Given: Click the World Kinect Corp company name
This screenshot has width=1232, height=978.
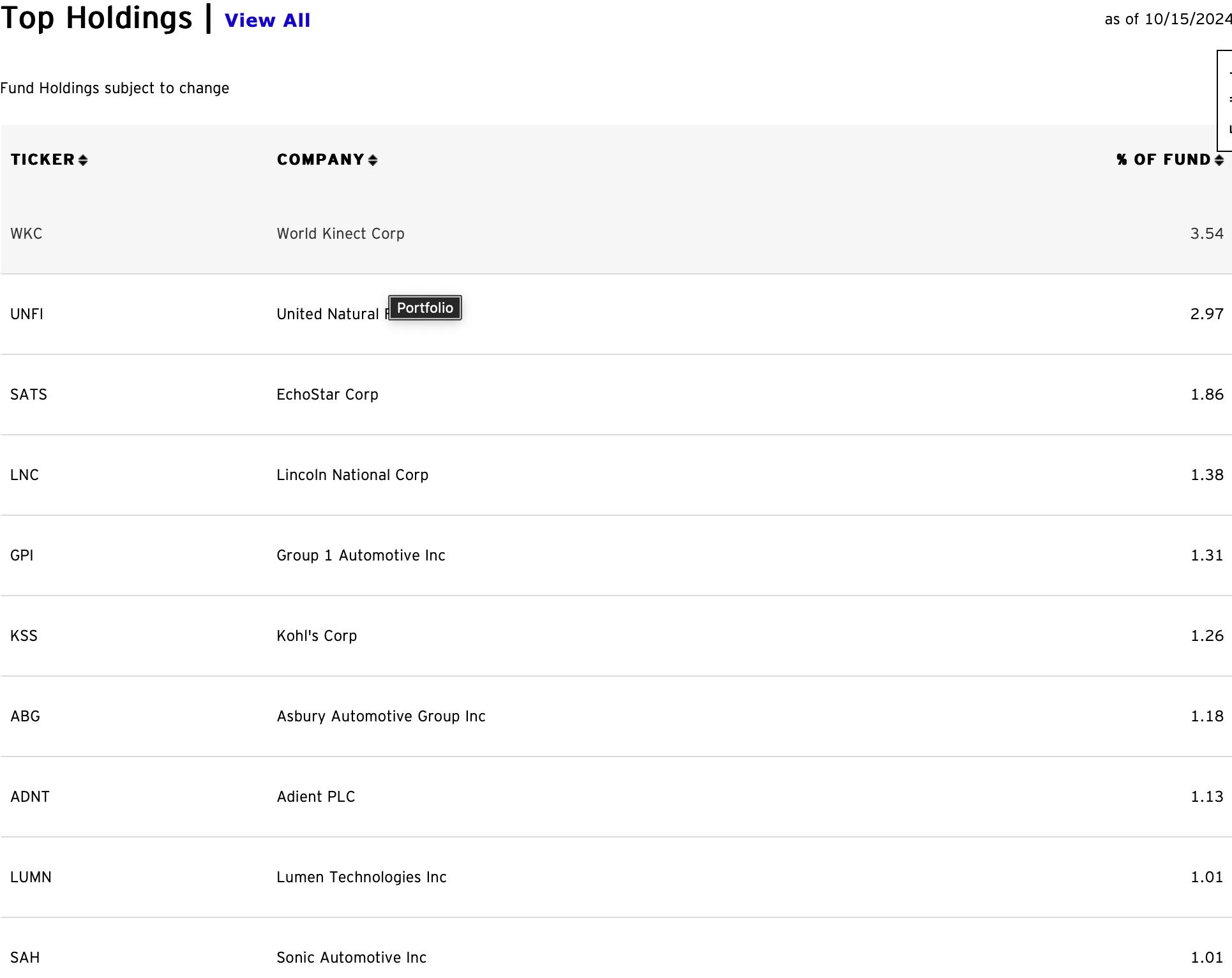Looking at the screenshot, I should [340, 234].
